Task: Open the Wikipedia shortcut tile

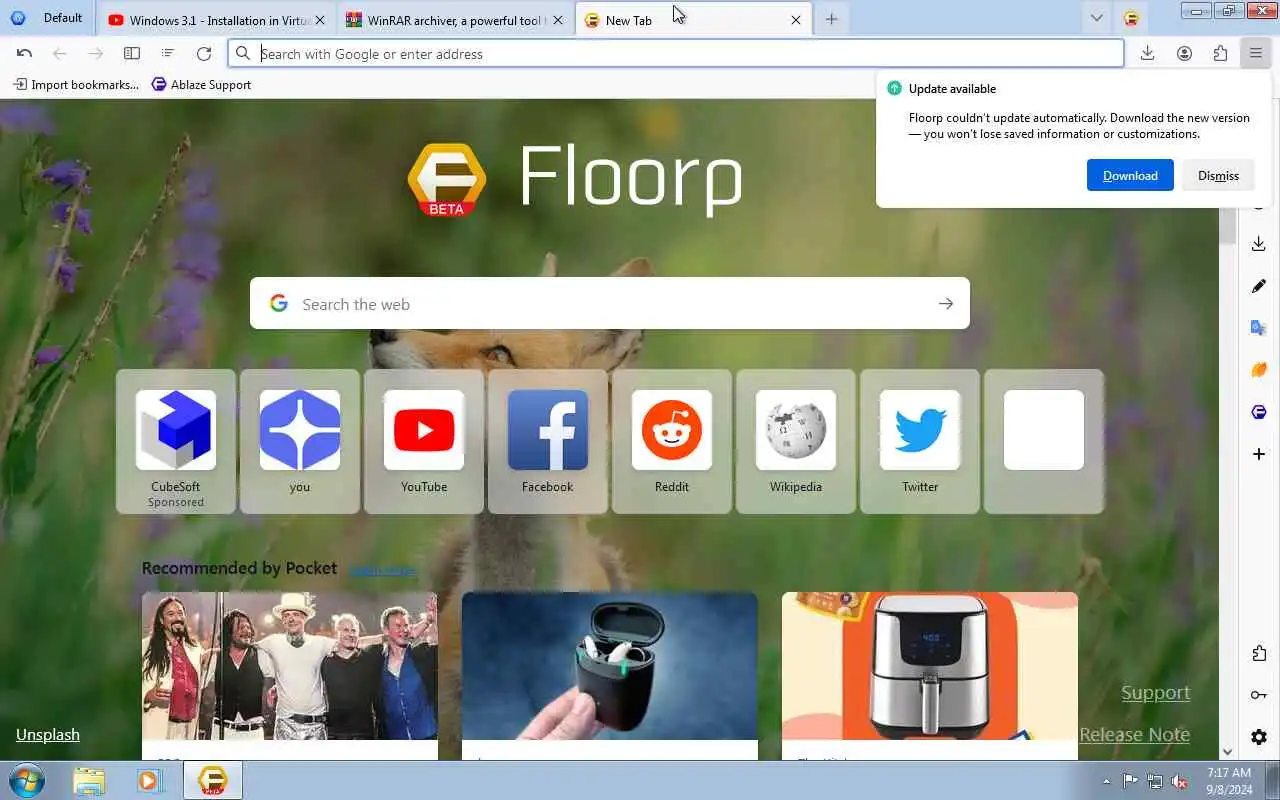Action: (796, 441)
